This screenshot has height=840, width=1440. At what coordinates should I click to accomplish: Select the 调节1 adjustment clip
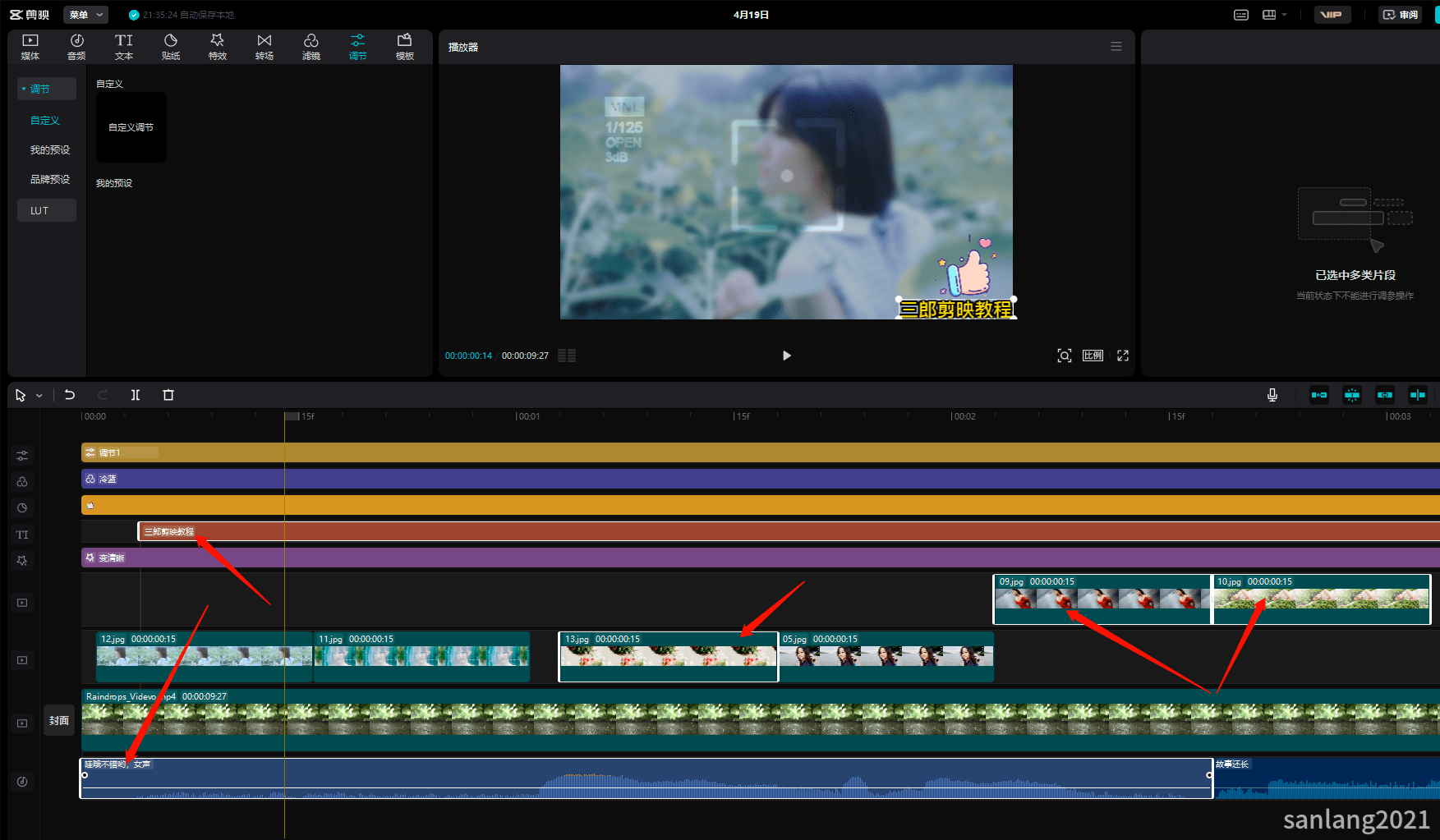click(760, 452)
